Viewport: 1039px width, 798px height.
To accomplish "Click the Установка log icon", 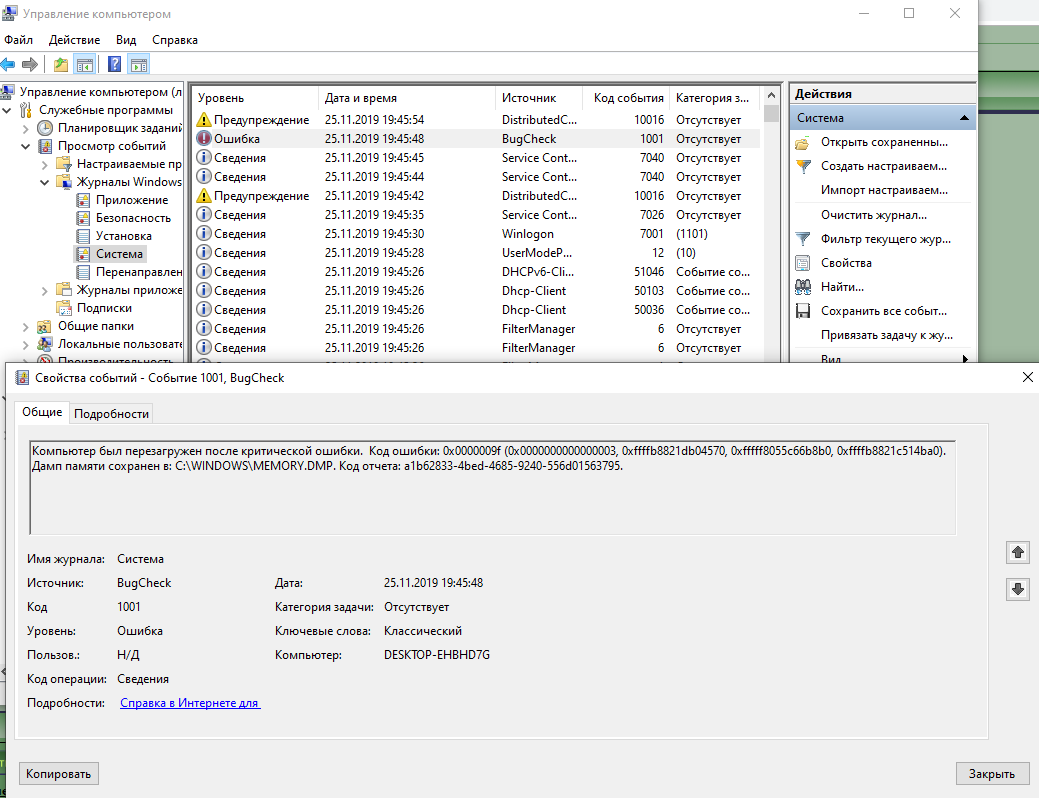I will [x=83, y=236].
